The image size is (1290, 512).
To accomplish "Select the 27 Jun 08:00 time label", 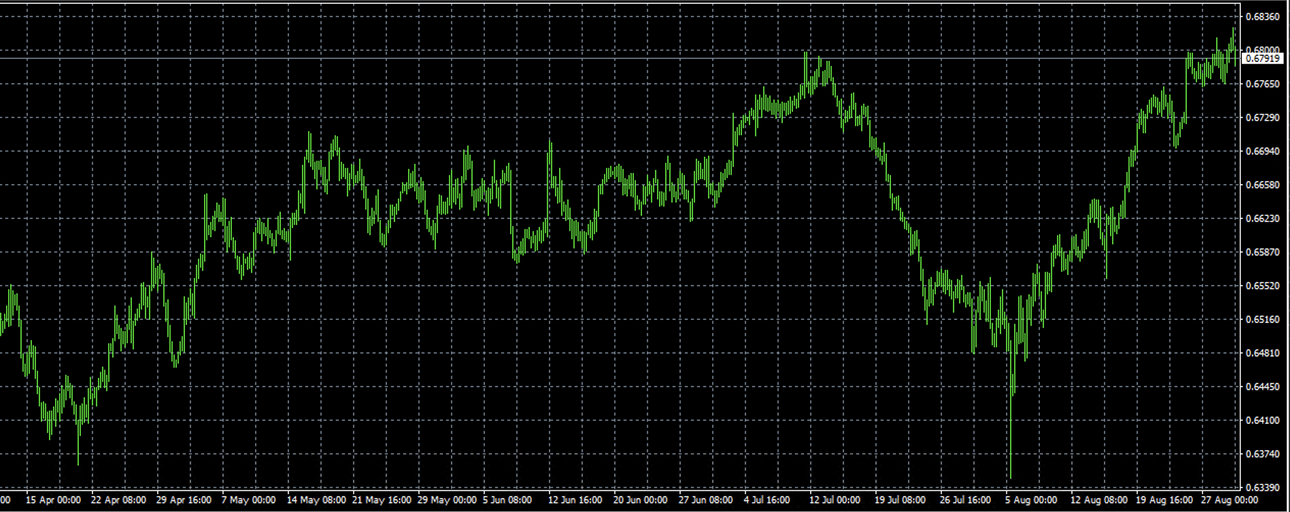I will (708, 500).
